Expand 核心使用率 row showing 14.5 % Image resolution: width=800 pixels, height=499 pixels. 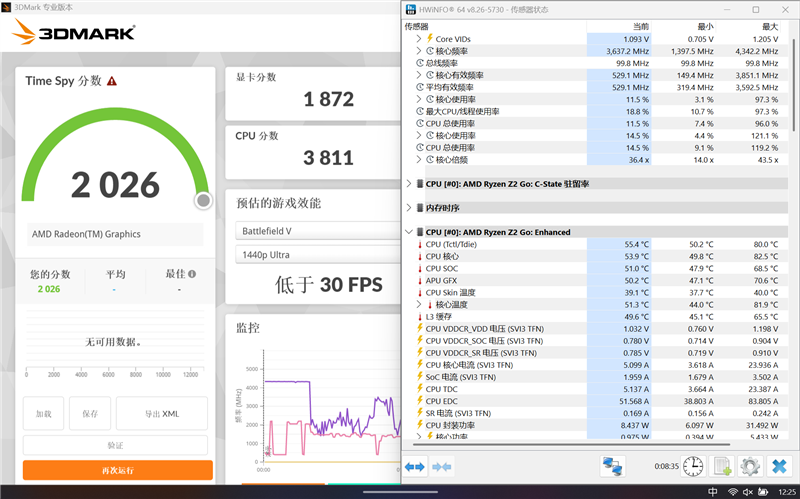point(419,135)
